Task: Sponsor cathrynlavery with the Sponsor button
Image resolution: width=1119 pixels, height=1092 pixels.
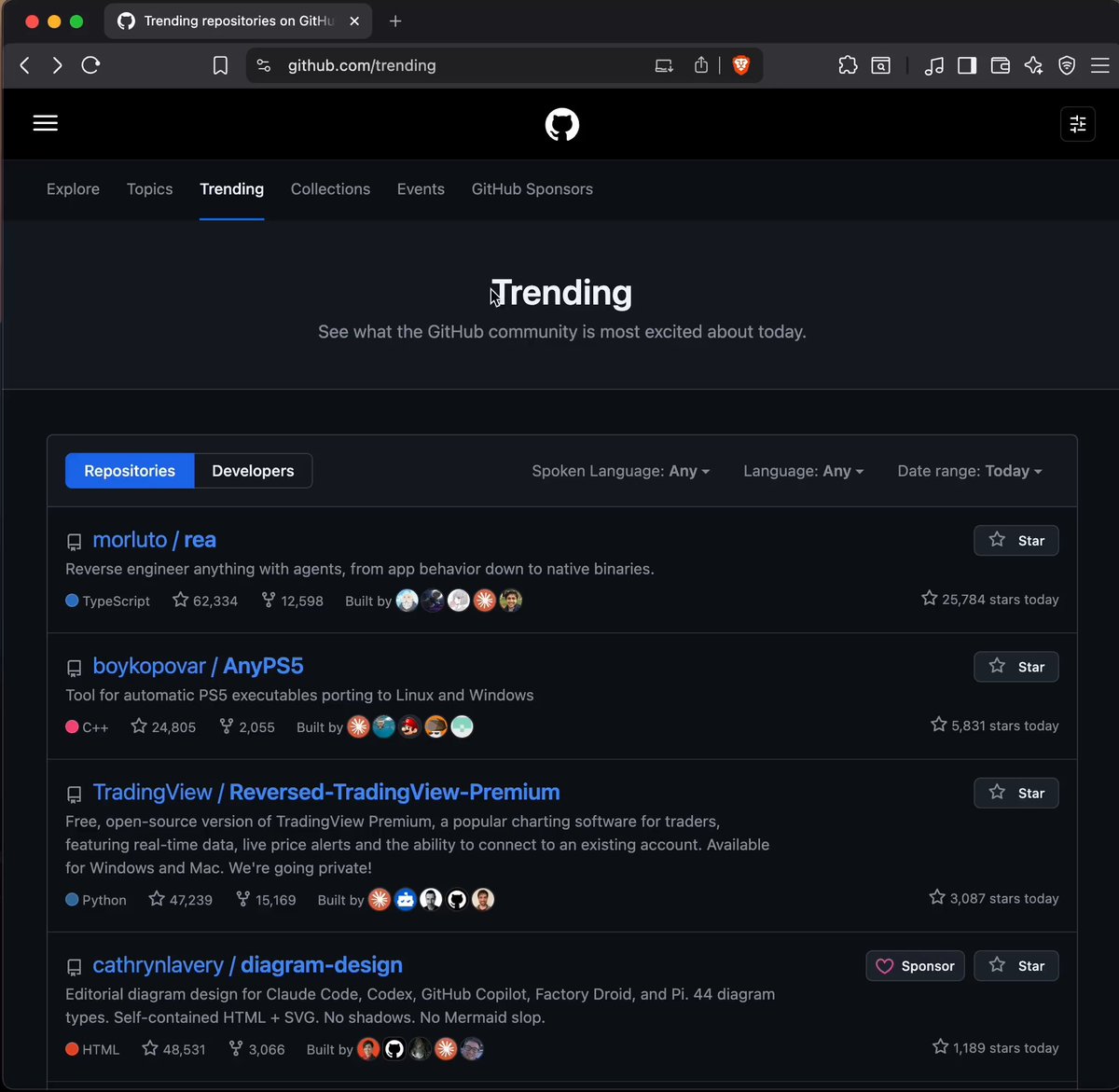Action: click(916, 966)
